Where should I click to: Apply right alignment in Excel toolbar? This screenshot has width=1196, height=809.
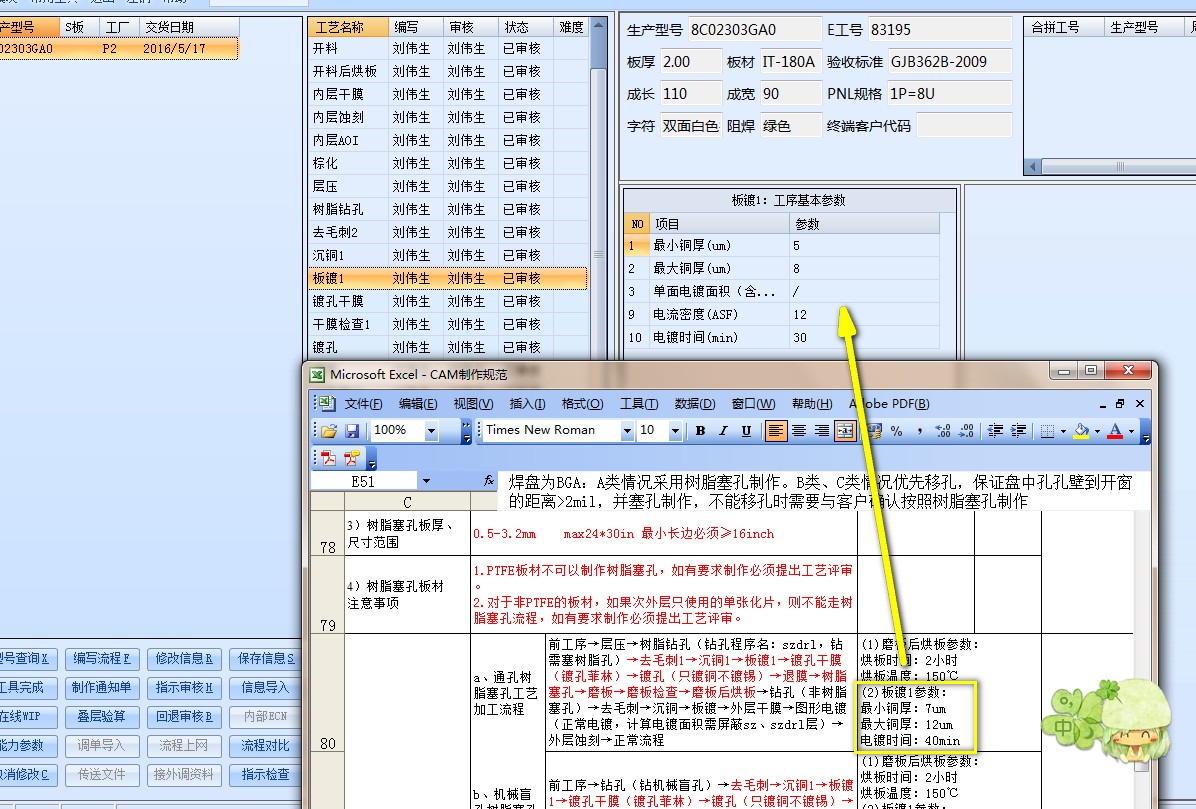[x=821, y=431]
